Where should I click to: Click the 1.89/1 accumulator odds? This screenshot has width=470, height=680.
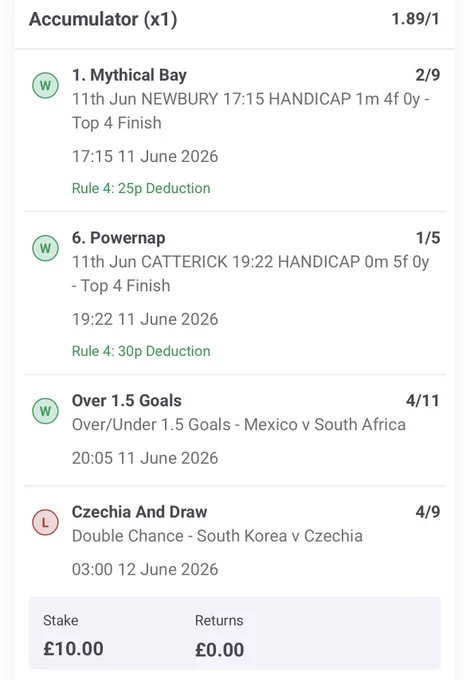tap(415, 19)
